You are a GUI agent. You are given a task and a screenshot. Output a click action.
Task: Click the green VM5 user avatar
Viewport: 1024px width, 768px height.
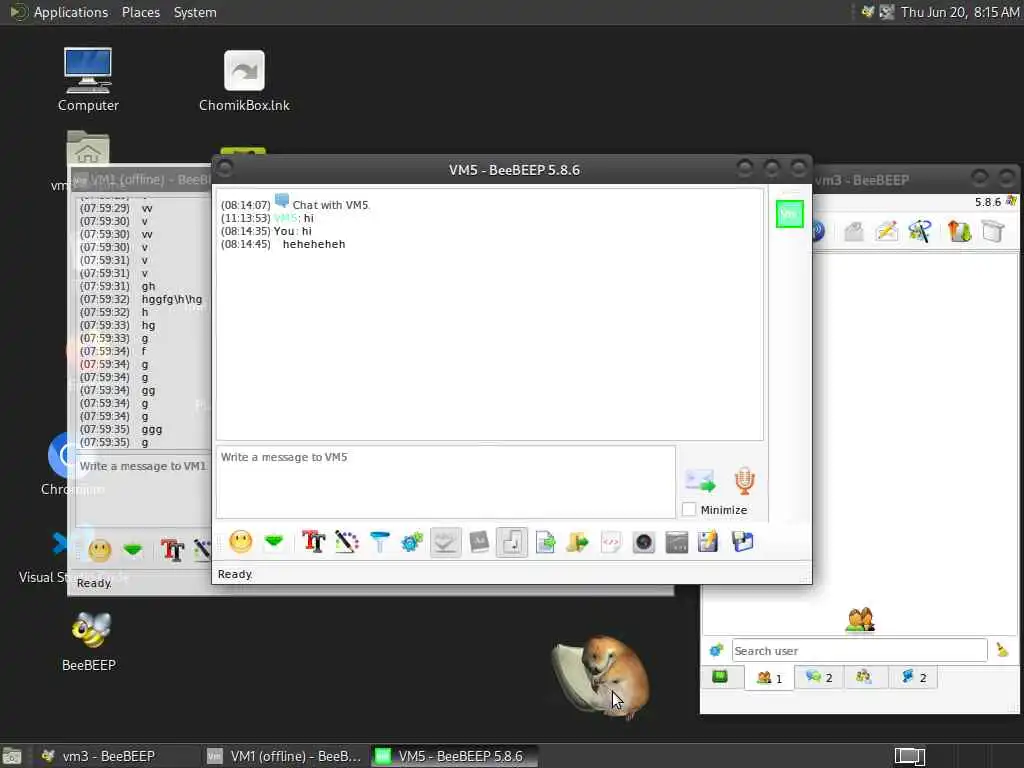(x=790, y=214)
